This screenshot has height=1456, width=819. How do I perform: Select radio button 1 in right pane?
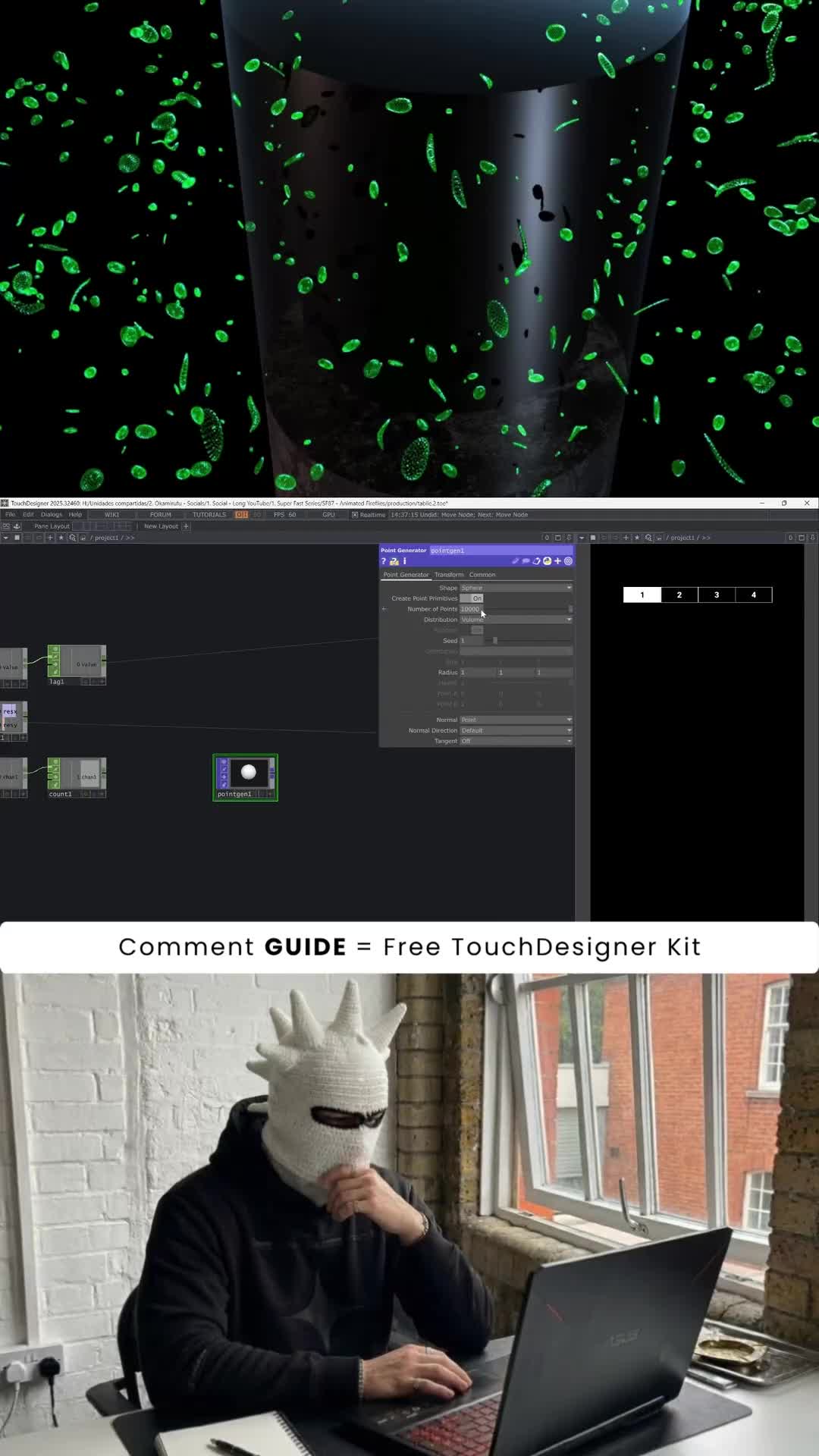642,595
